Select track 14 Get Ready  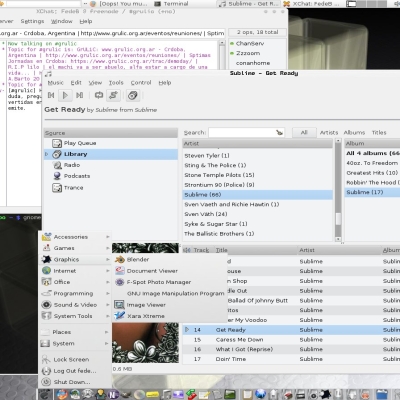(291, 330)
